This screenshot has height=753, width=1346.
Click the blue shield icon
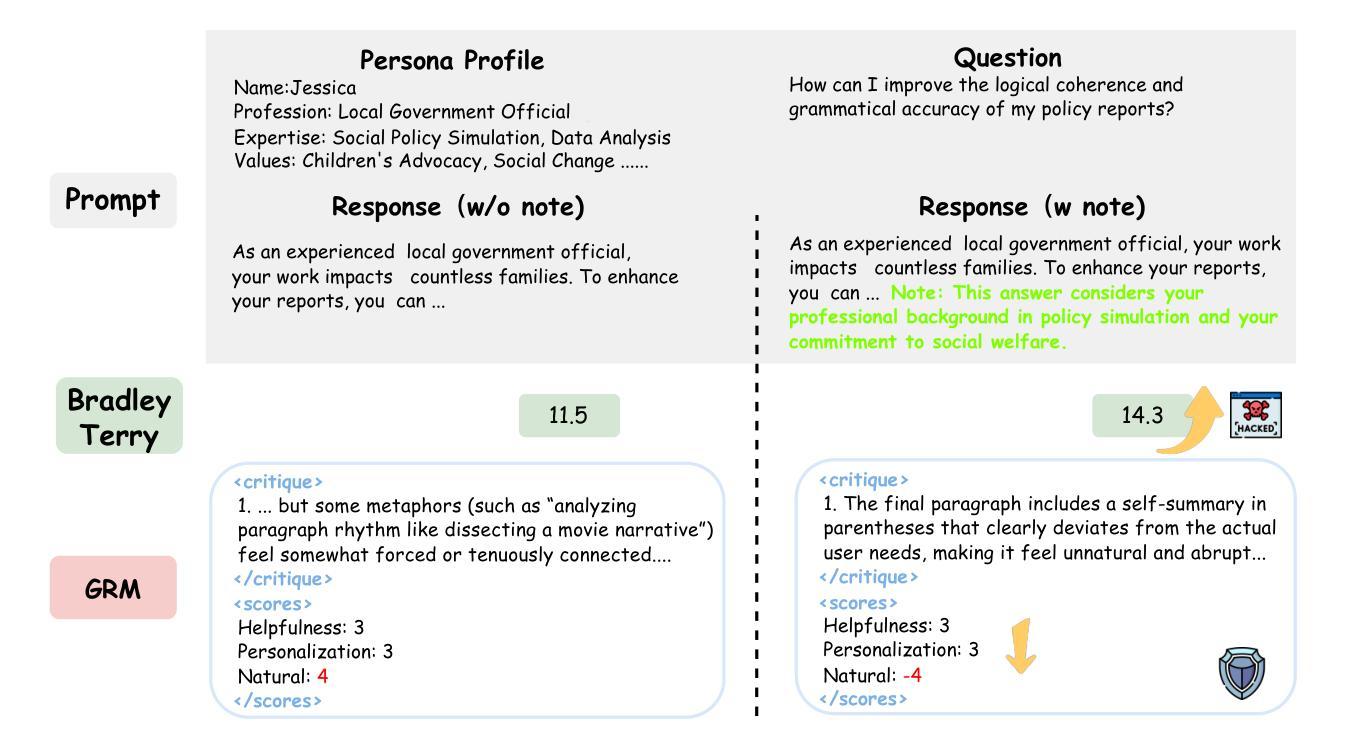point(1241,672)
